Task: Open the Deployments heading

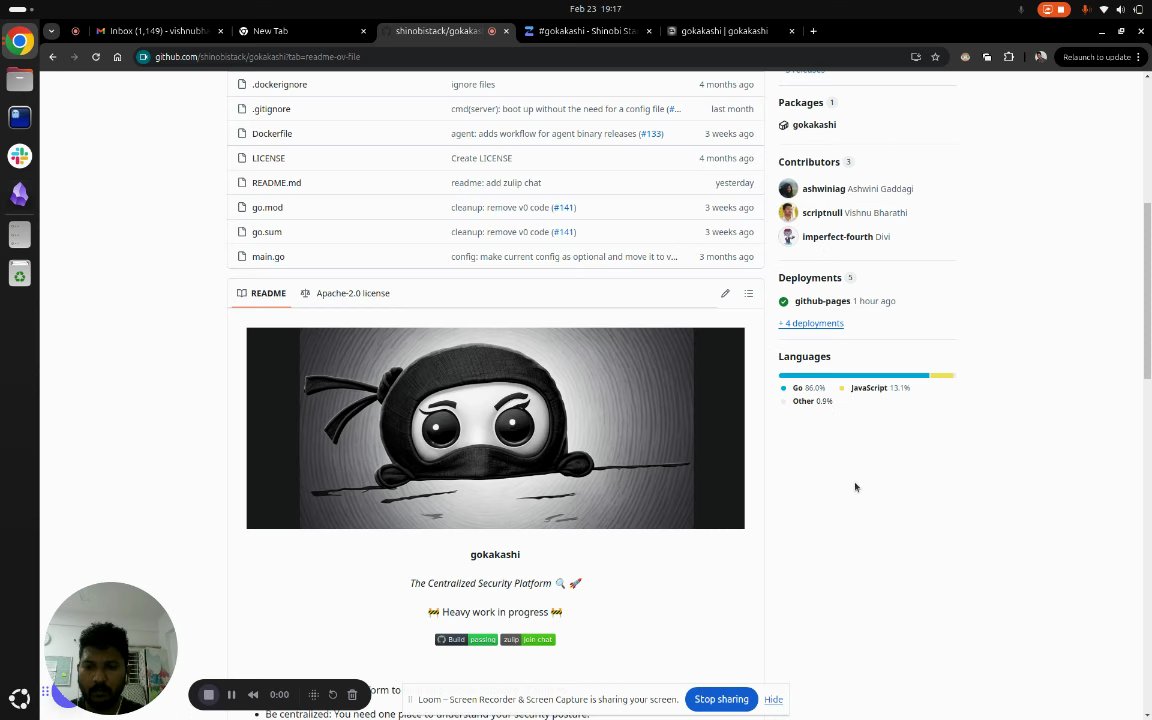Action: point(810,278)
